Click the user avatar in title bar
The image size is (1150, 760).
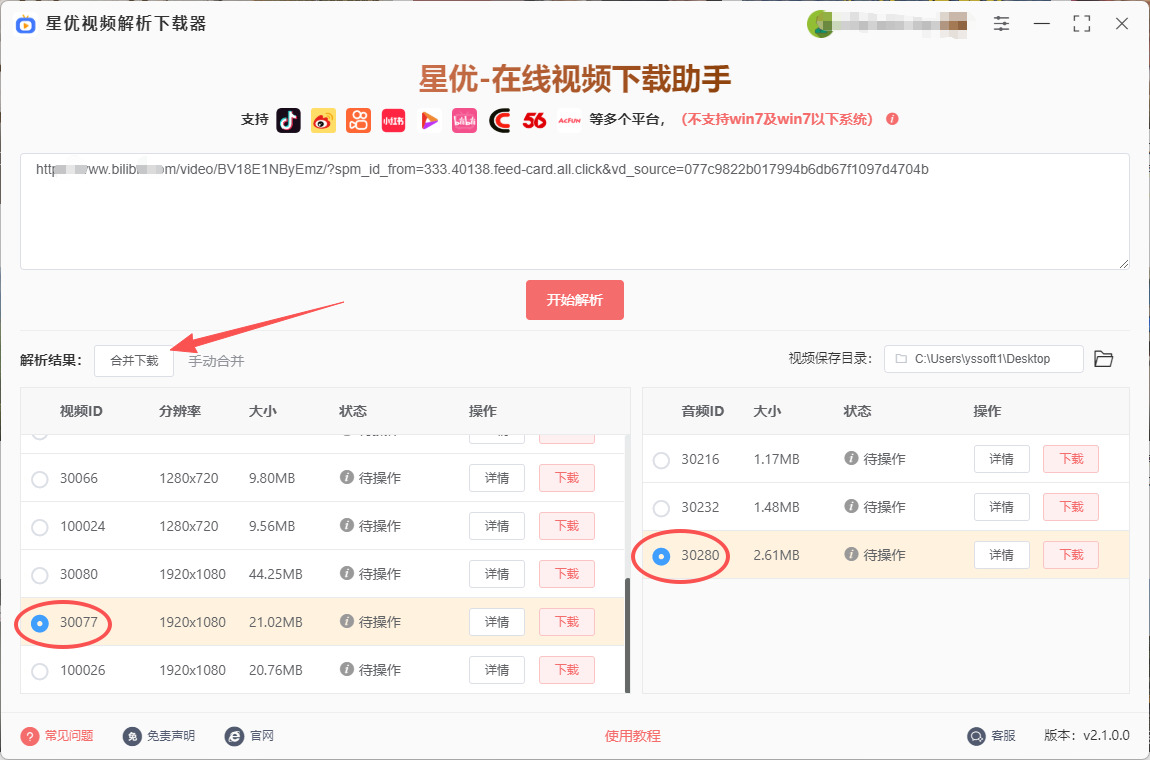820,24
